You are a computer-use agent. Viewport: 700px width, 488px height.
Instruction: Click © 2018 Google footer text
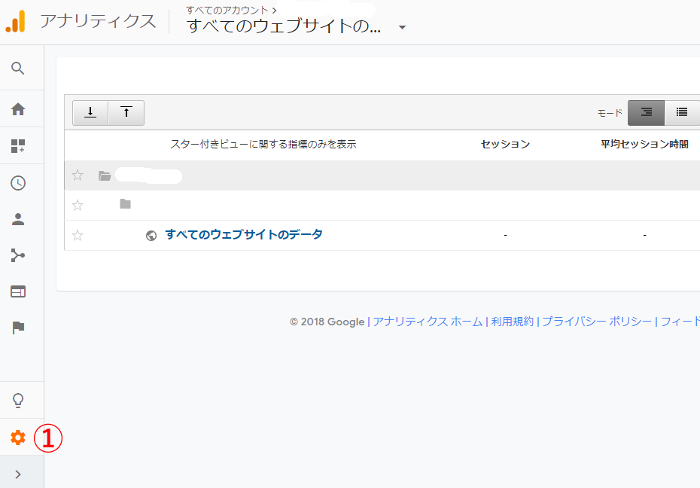(327, 322)
